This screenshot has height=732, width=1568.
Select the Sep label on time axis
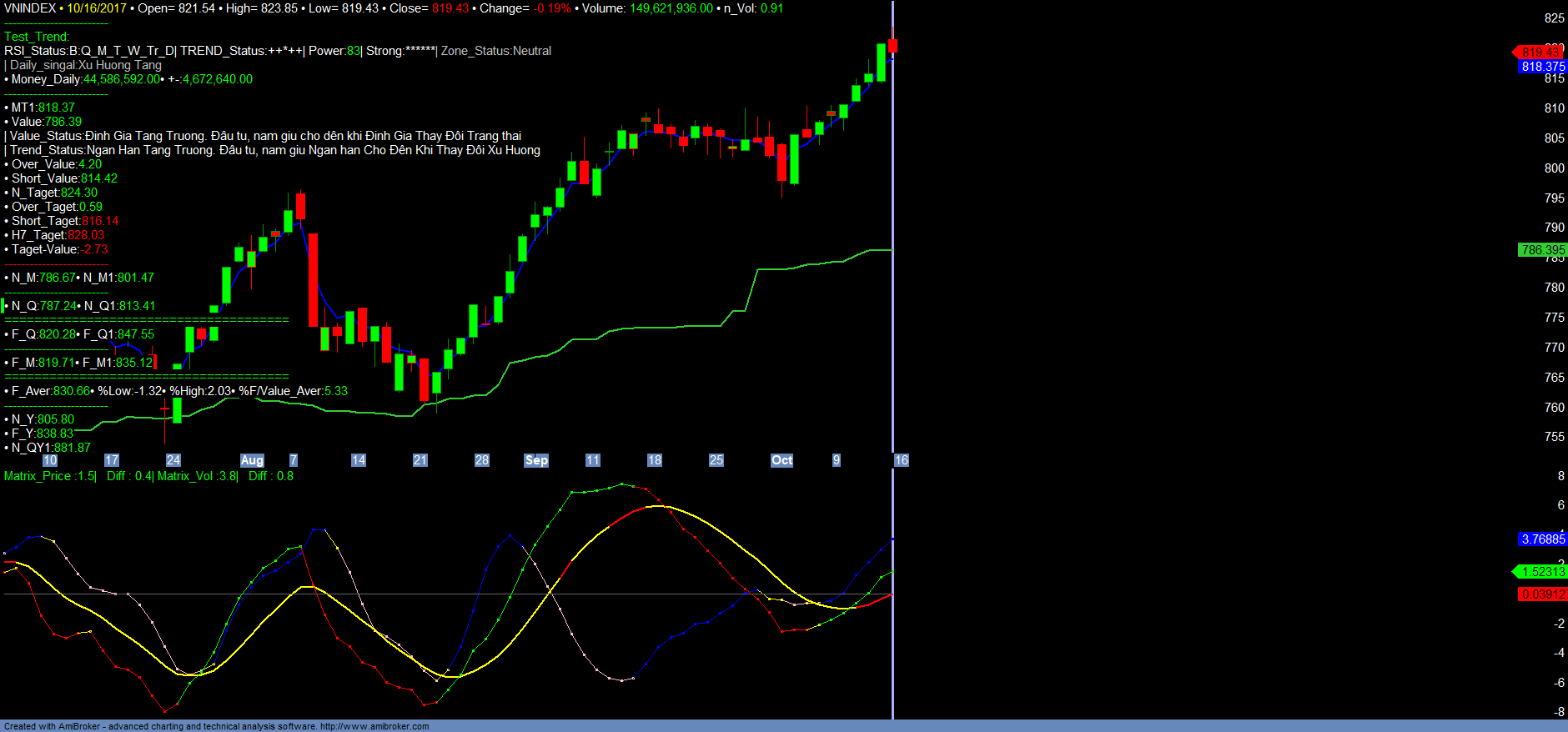click(536, 460)
